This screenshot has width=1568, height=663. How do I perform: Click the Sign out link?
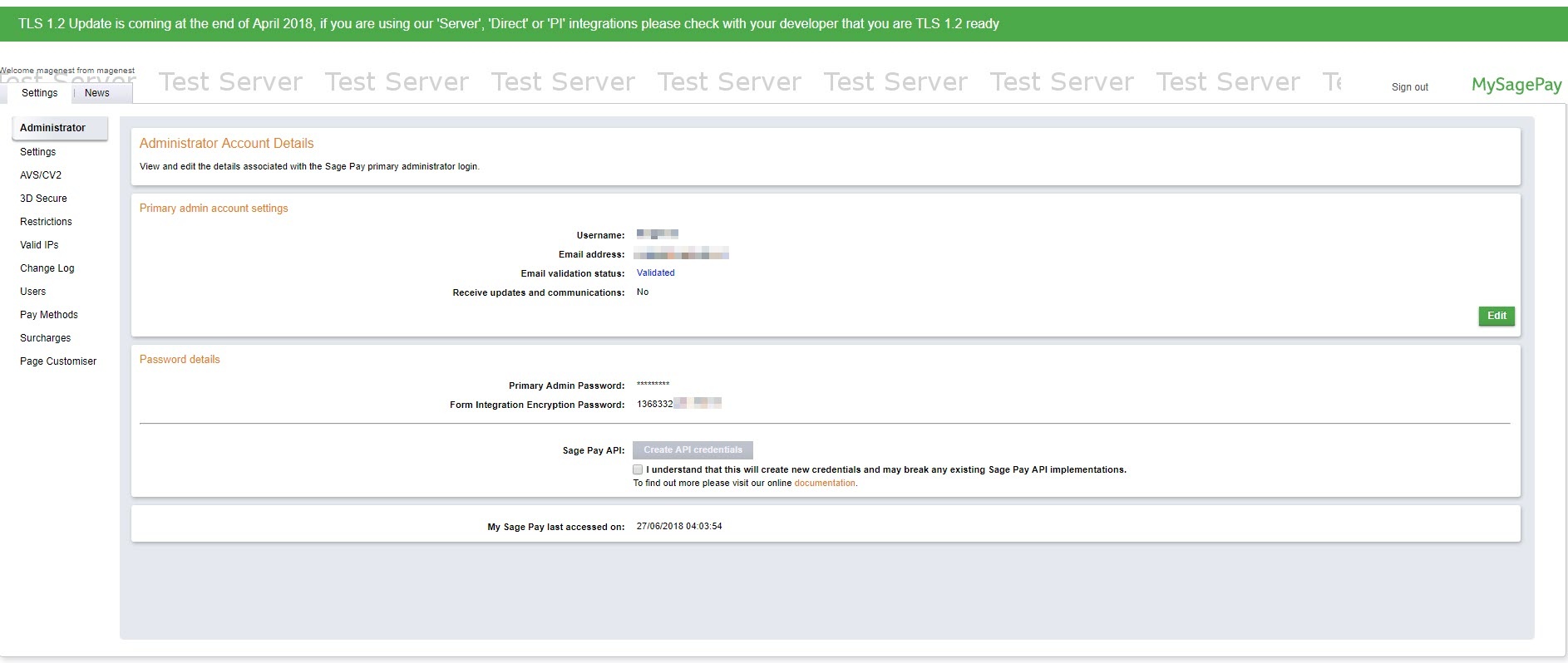click(x=1409, y=87)
